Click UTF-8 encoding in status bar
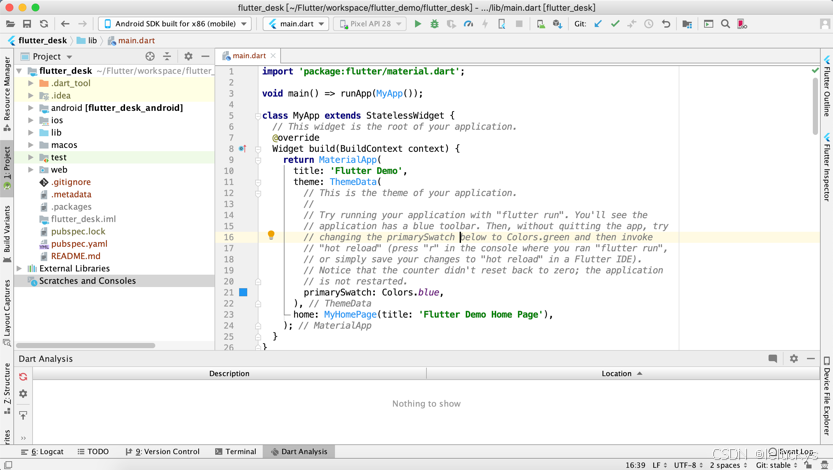Image resolution: width=833 pixels, height=470 pixels. (688, 465)
